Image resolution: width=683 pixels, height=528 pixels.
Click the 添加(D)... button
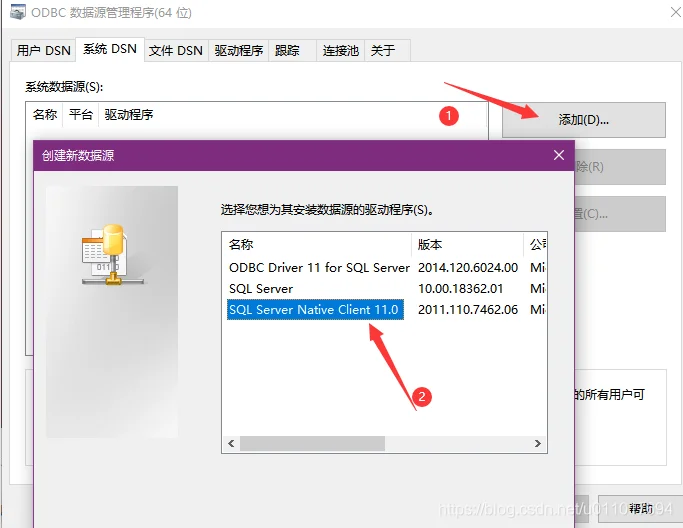584,120
